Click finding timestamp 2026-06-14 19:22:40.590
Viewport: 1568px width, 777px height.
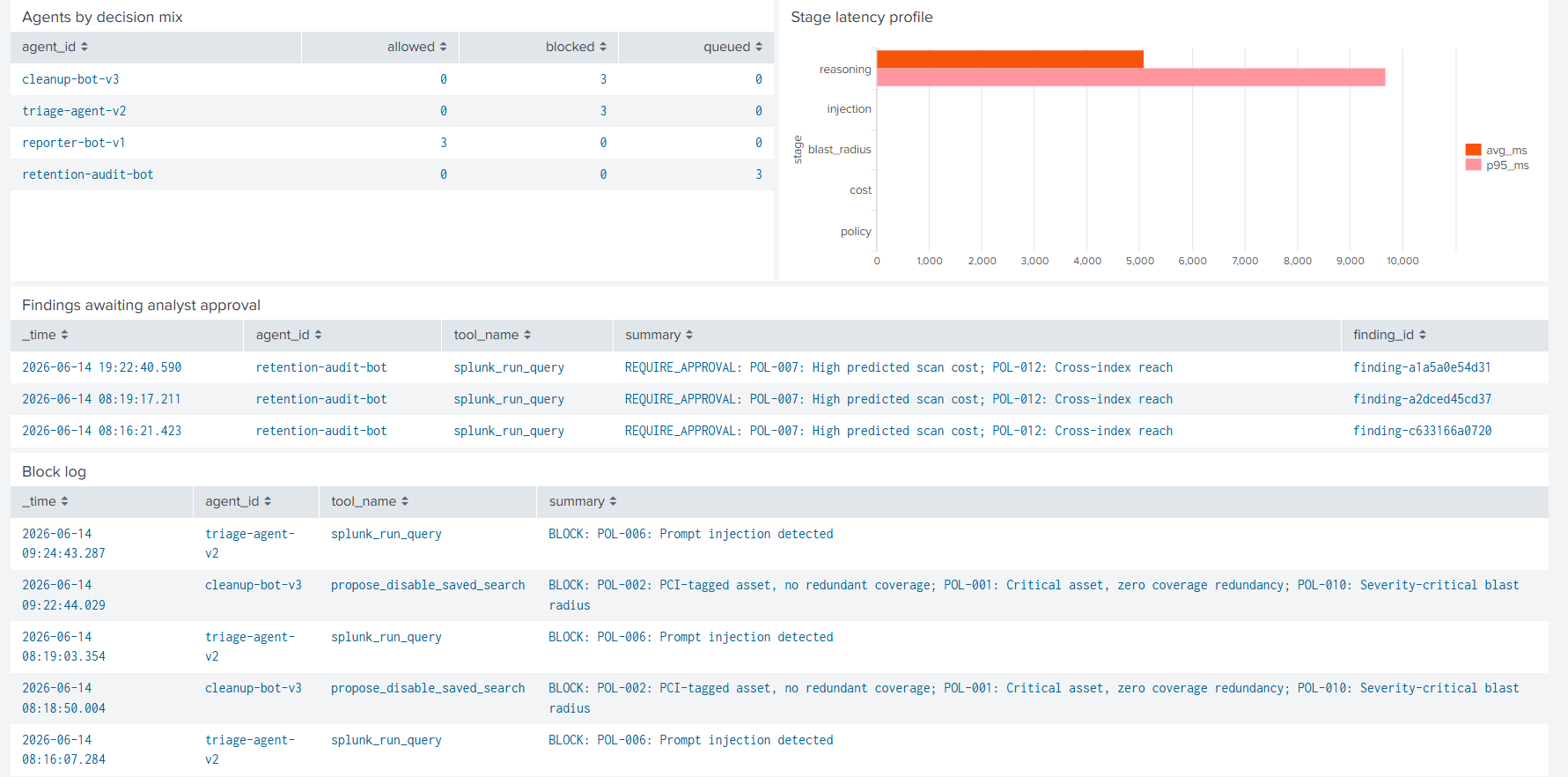tap(102, 367)
